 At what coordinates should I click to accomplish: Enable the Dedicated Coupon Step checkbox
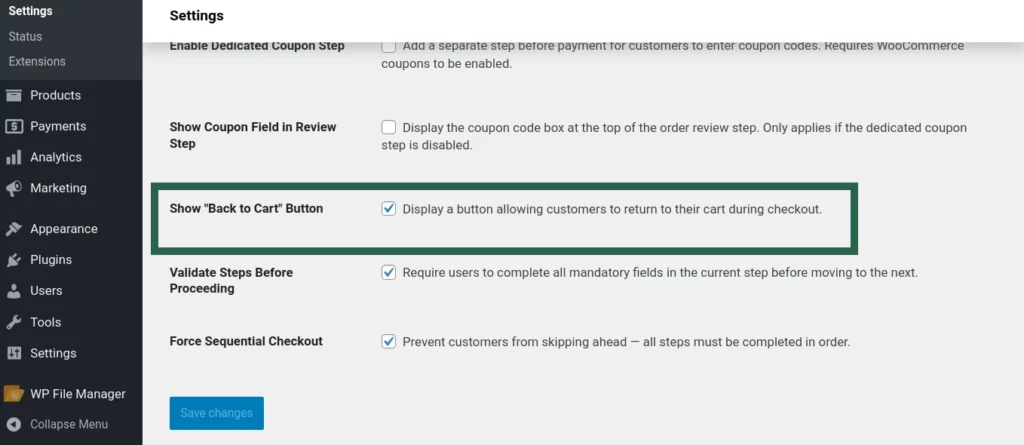click(x=389, y=46)
